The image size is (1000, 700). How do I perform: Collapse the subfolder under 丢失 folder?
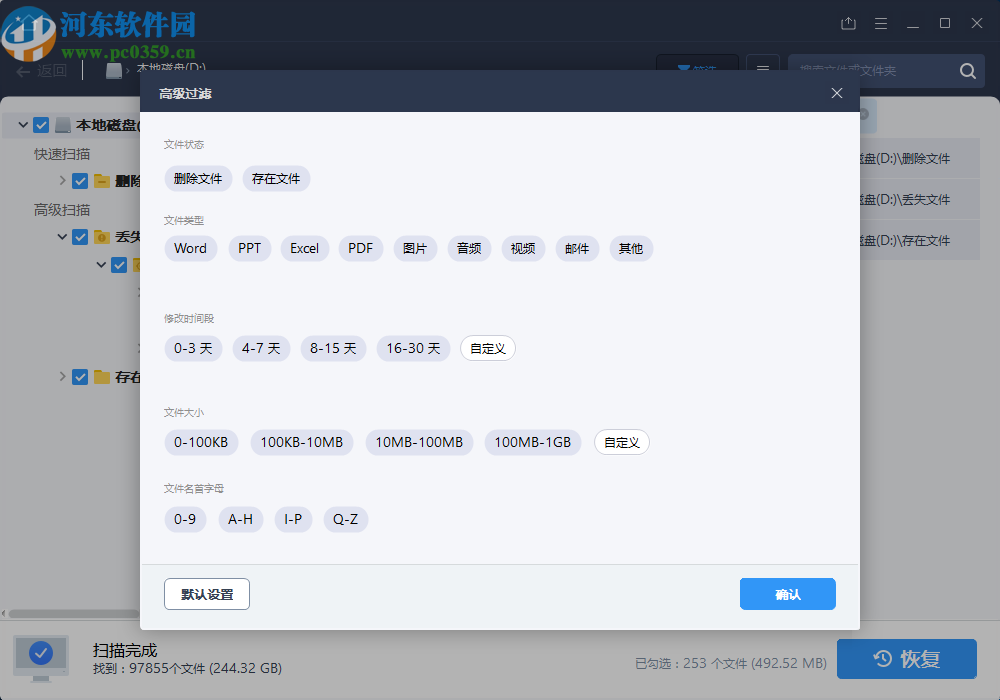tap(101, 264)
